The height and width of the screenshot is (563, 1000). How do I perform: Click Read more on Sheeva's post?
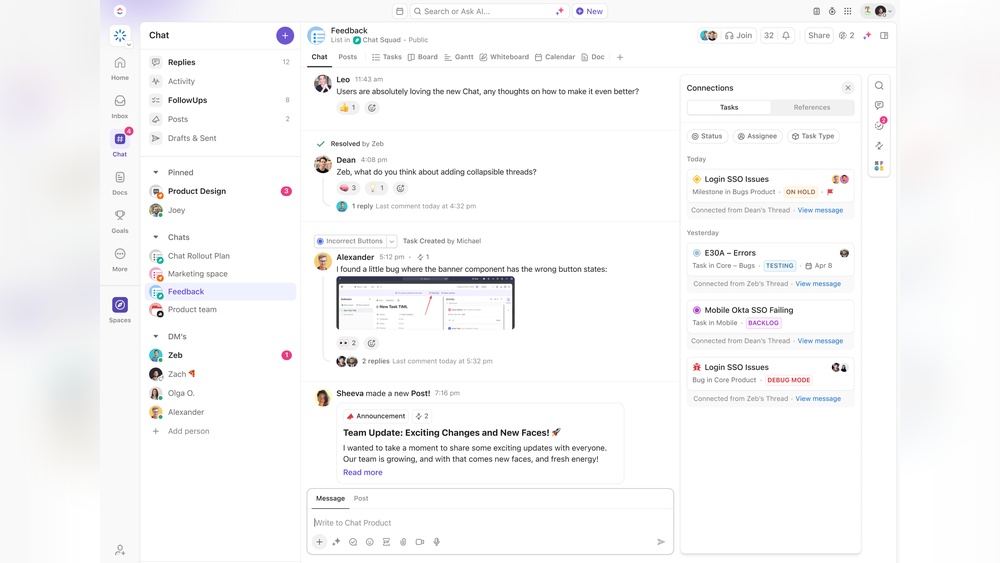point(362,472)
